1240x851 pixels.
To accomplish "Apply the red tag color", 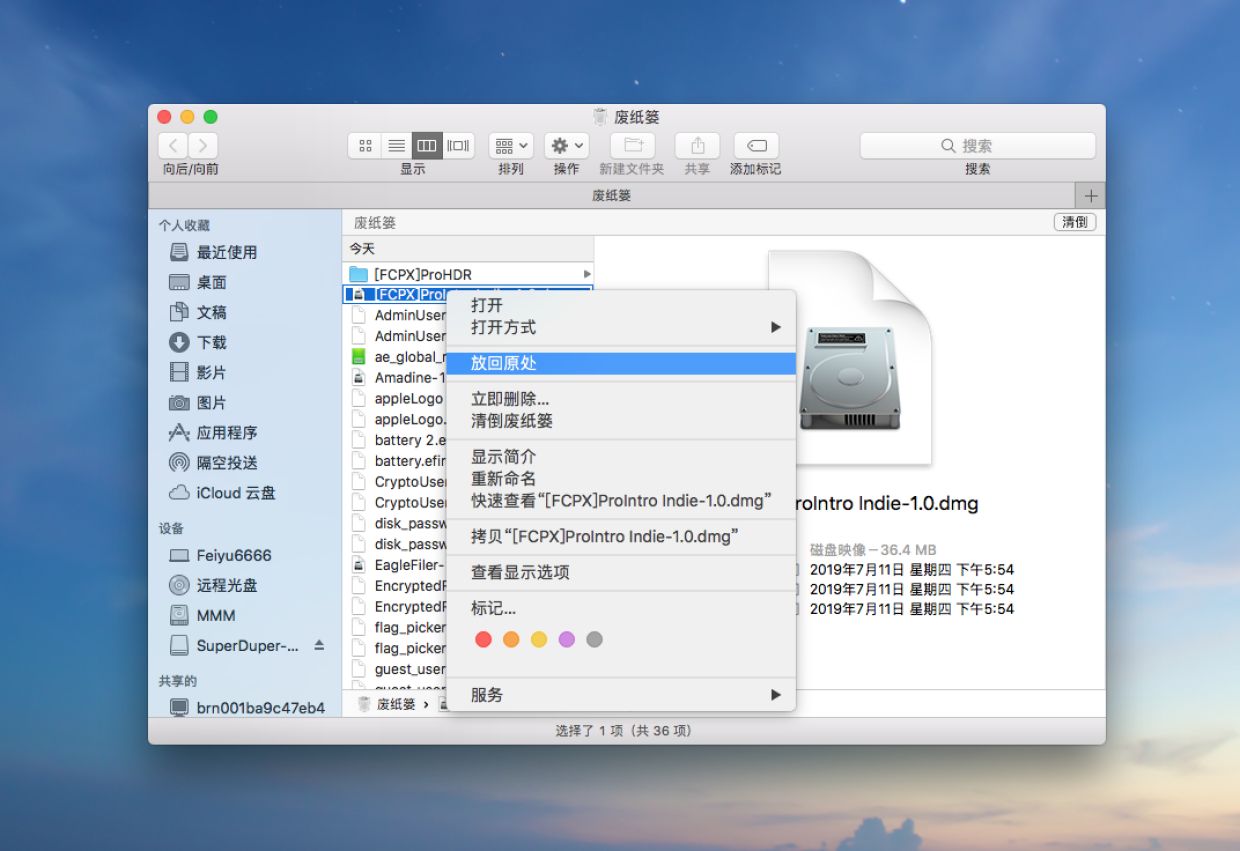I will pos(484,639).
